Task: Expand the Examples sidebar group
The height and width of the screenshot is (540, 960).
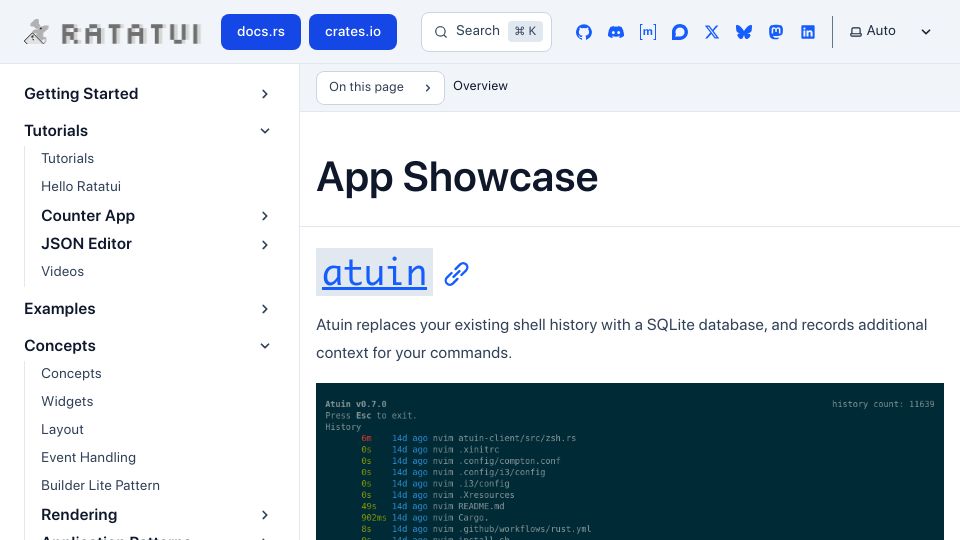Action: pyautogui.click(x=147, y=309)
